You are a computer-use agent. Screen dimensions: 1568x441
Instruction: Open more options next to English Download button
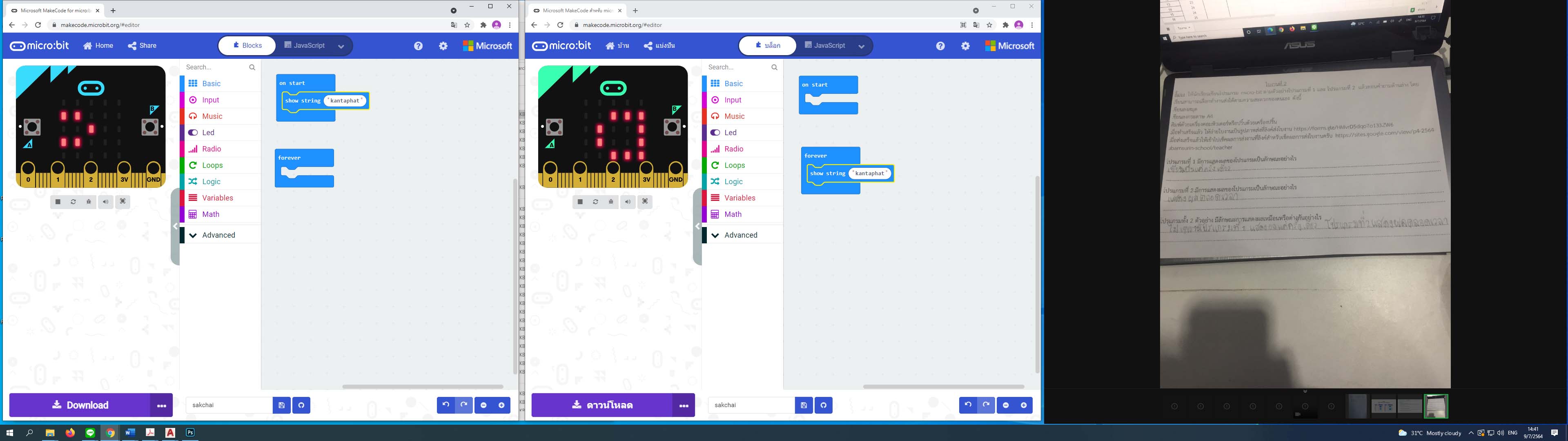click(x=161, y=405)
